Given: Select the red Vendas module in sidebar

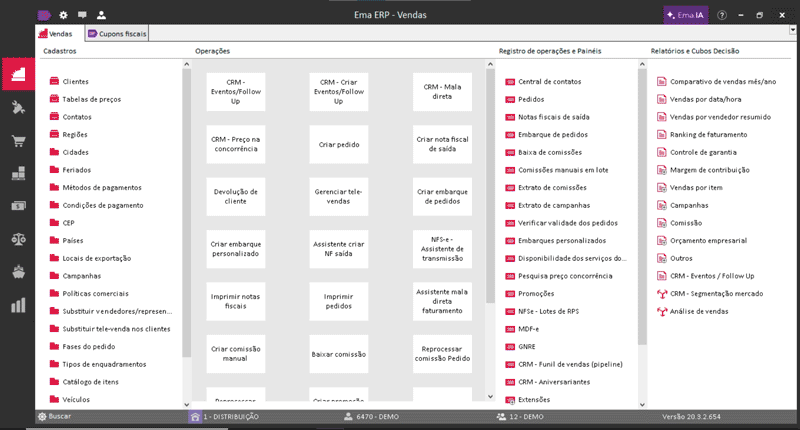Looking at the screenshot, I should [x=18, y=74].
